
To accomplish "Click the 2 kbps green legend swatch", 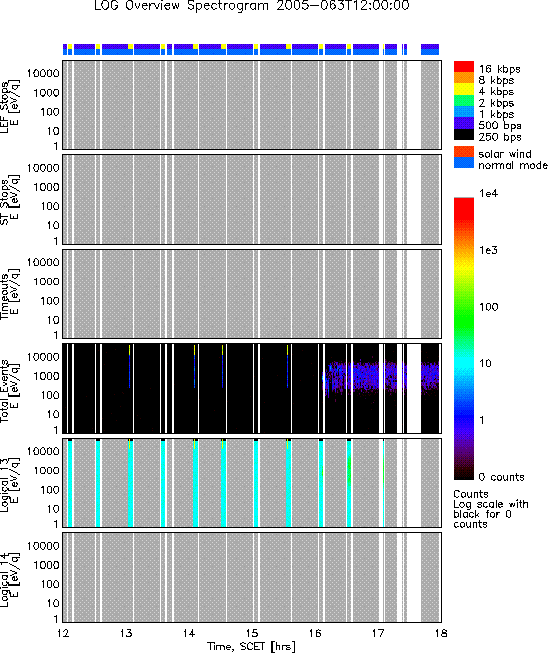I will (x=463, y=100).
